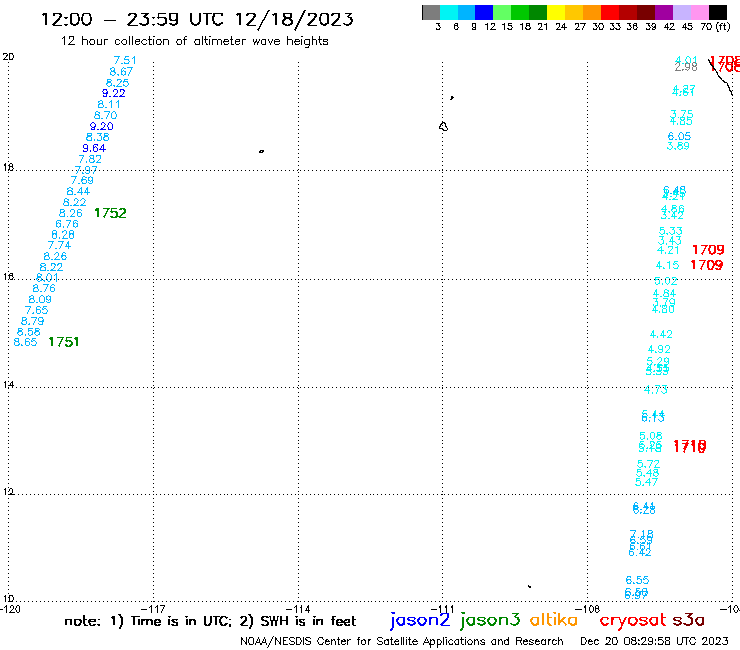Screen dimensions: 740x650
Task: Click the wave height value '5.72'
Action: (648, 464)
